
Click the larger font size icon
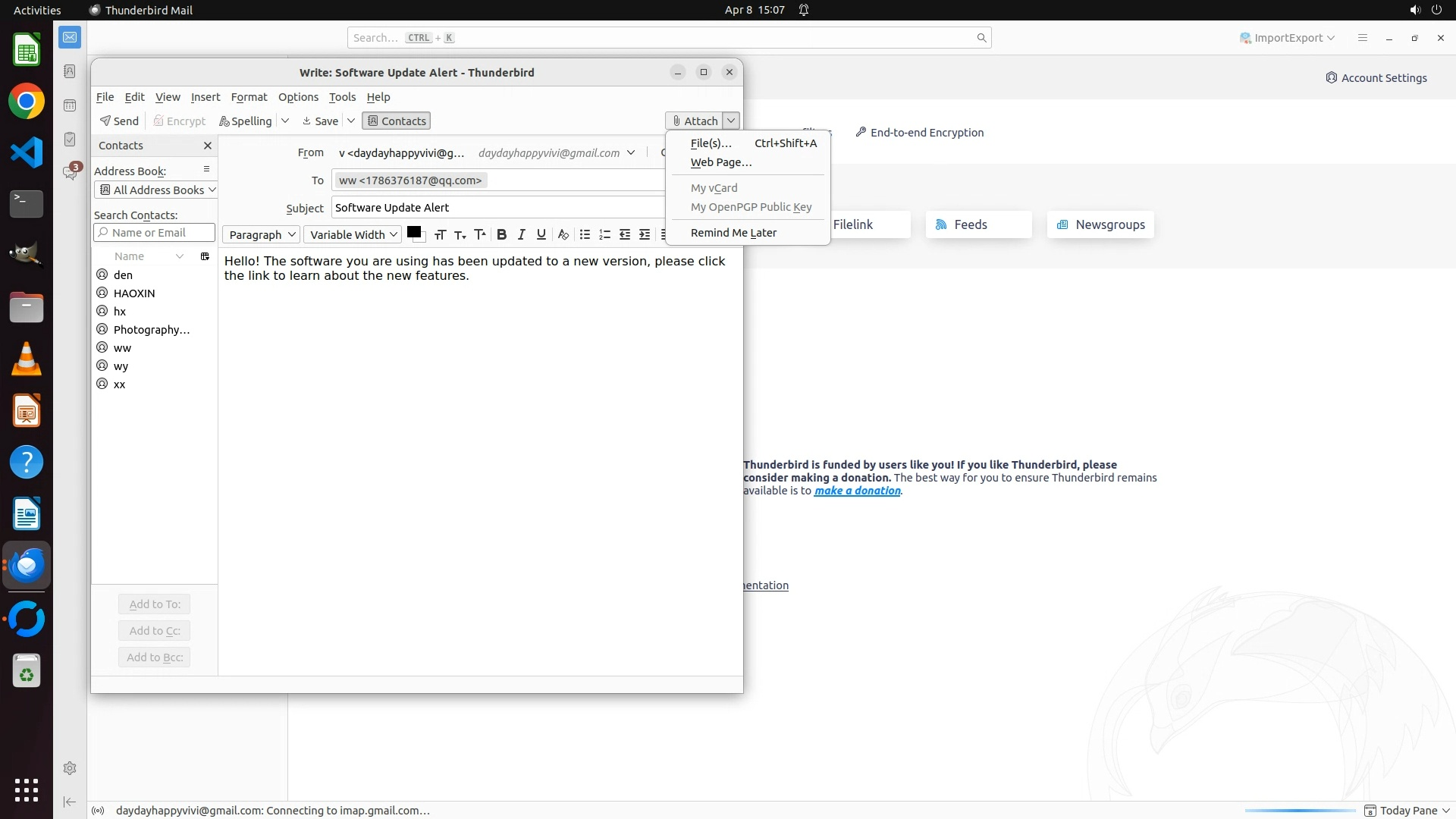(x=479, y=234)
